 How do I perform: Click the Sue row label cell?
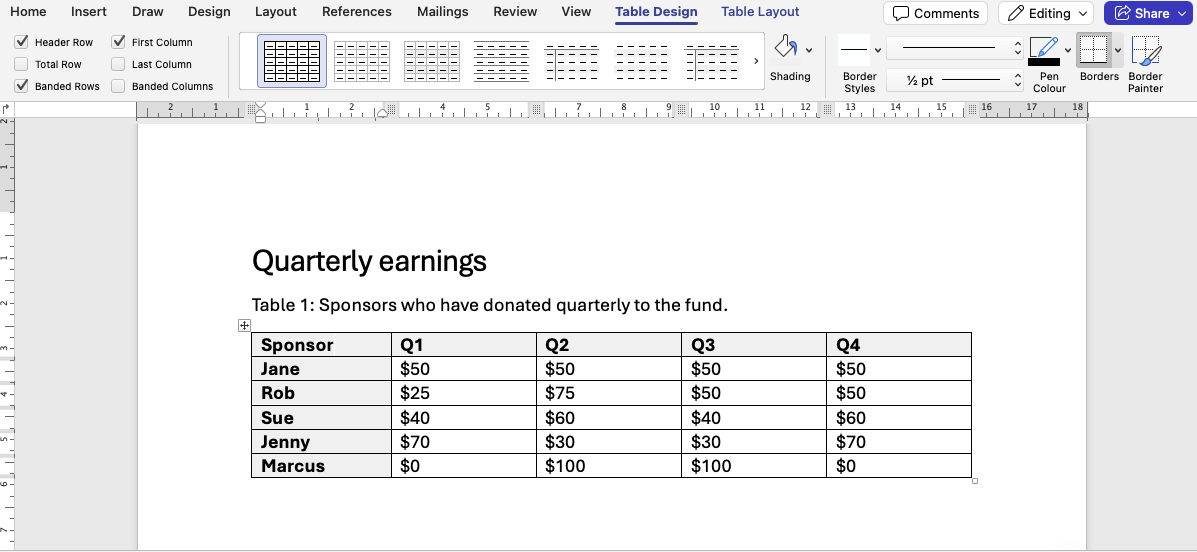(321, 418)
